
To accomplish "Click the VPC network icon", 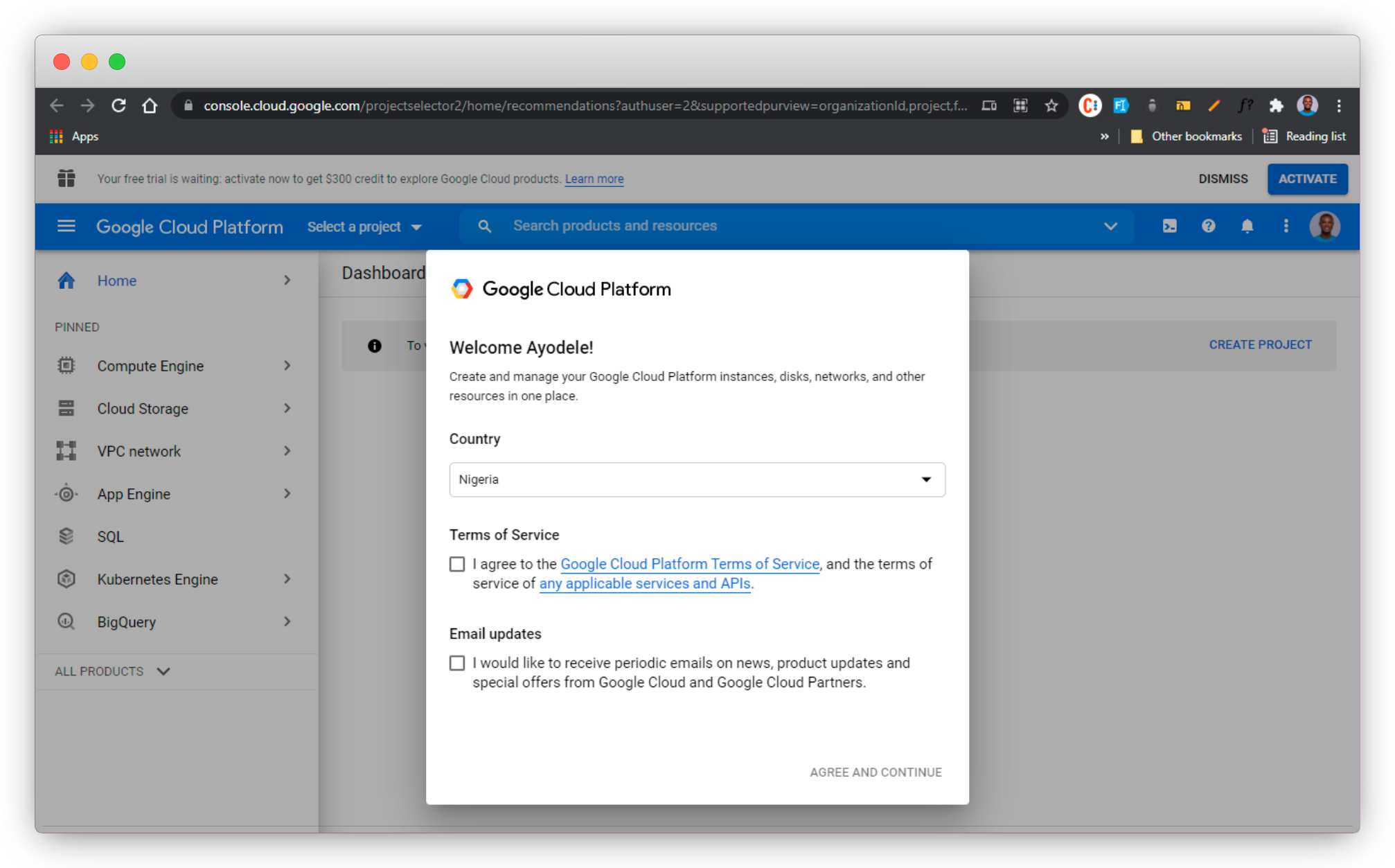I will pos(66,451).
